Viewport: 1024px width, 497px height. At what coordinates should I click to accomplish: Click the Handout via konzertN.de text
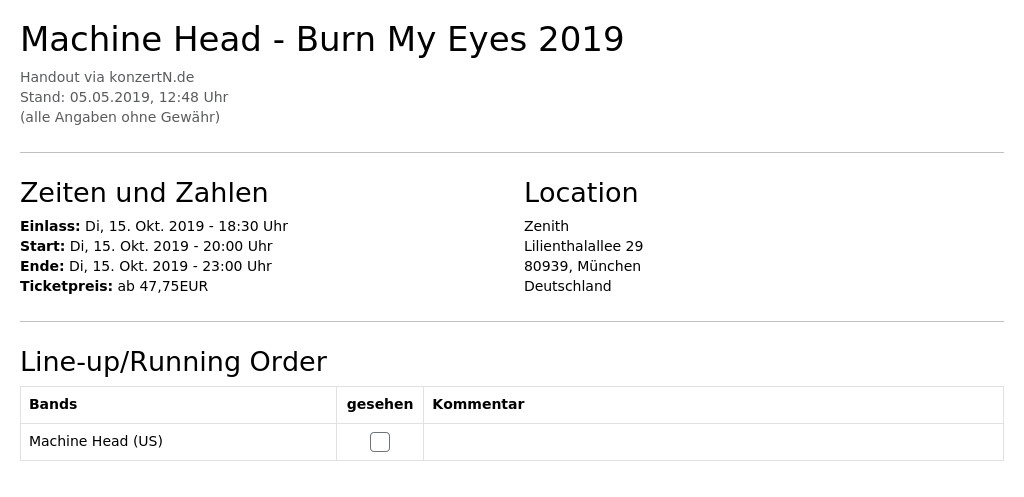click(x=107, y=77)
